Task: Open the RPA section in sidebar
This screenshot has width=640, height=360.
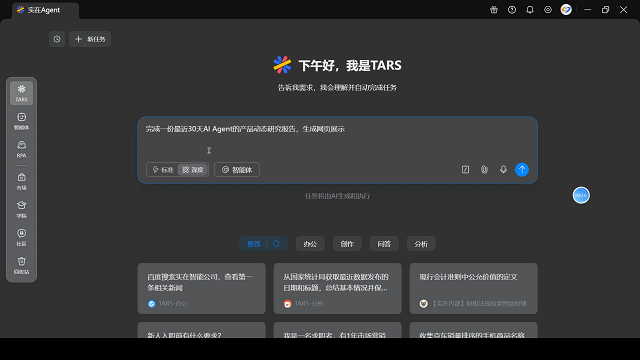Action: point(21,149)
